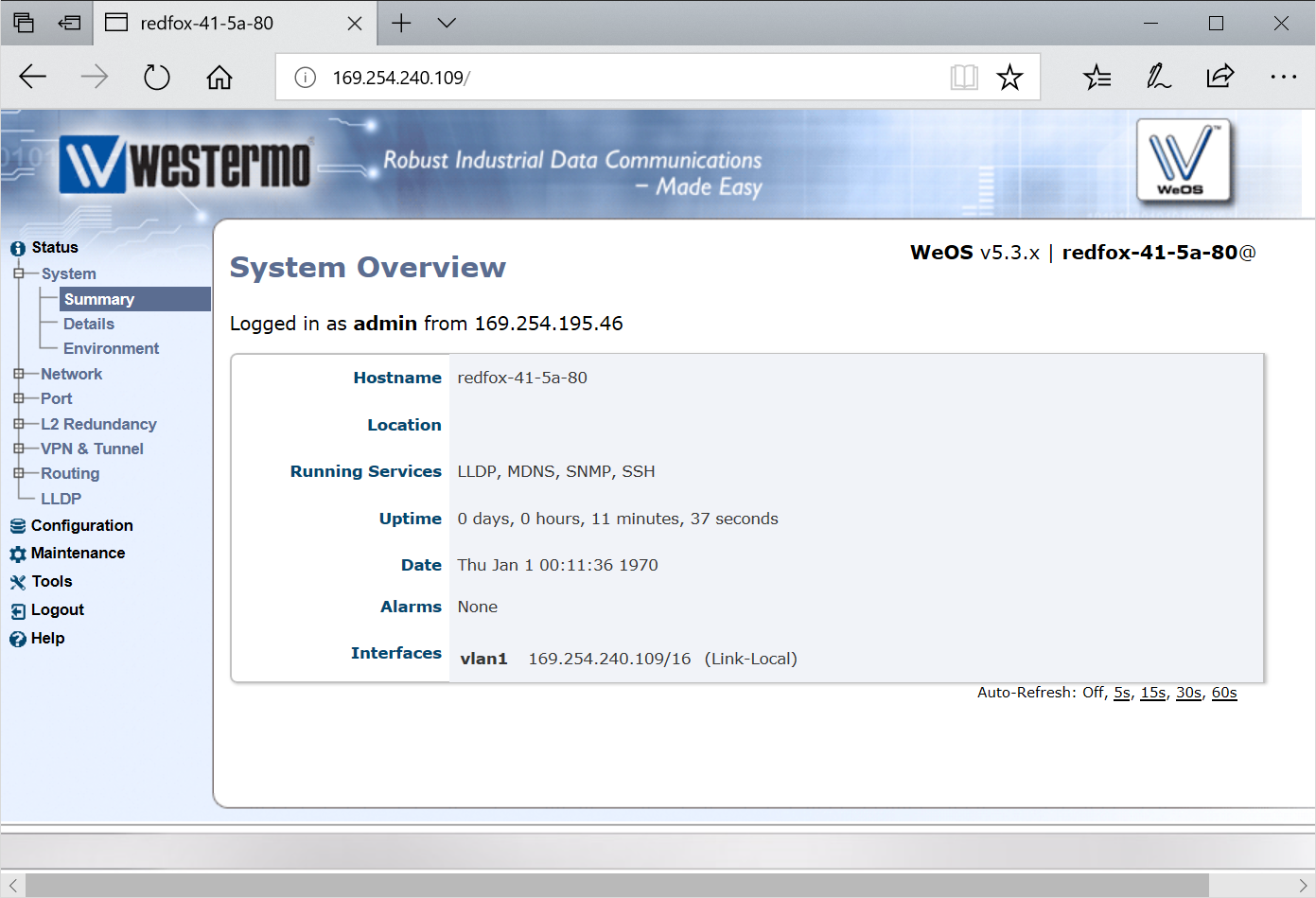Click the browser forward arrow
Image resolution: width=1316 pixels, height=898 pixels.
tap(95, 77)
